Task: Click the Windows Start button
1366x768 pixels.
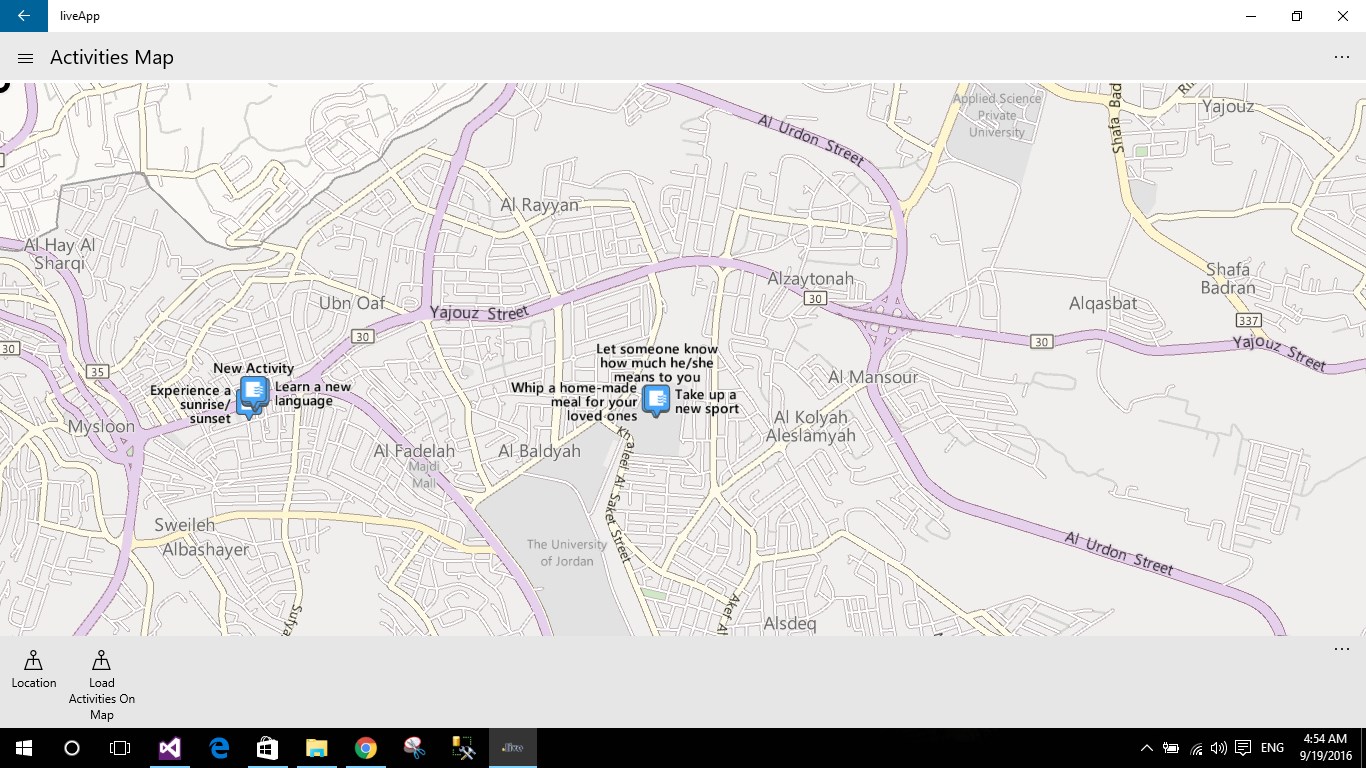Action: [x=24, y=748]
